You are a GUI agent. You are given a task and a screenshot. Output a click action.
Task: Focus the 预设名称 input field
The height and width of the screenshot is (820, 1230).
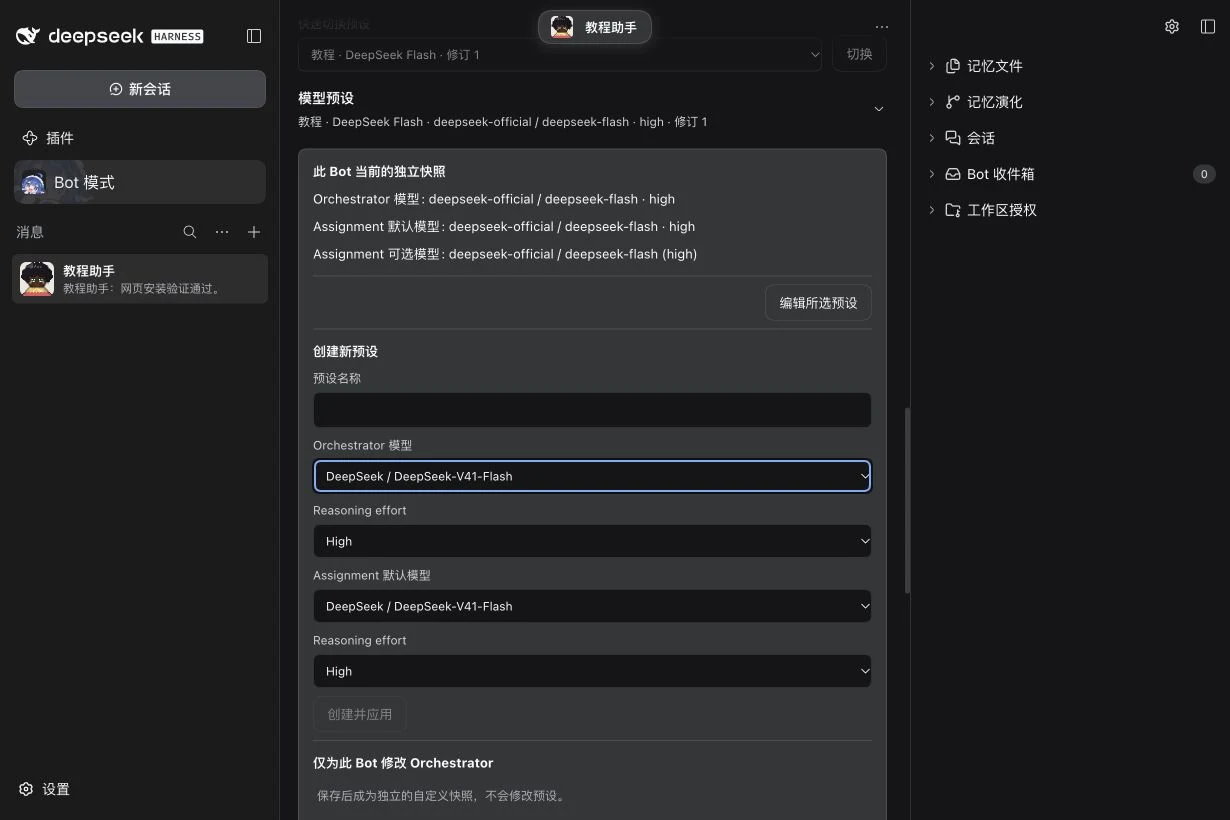592,410
